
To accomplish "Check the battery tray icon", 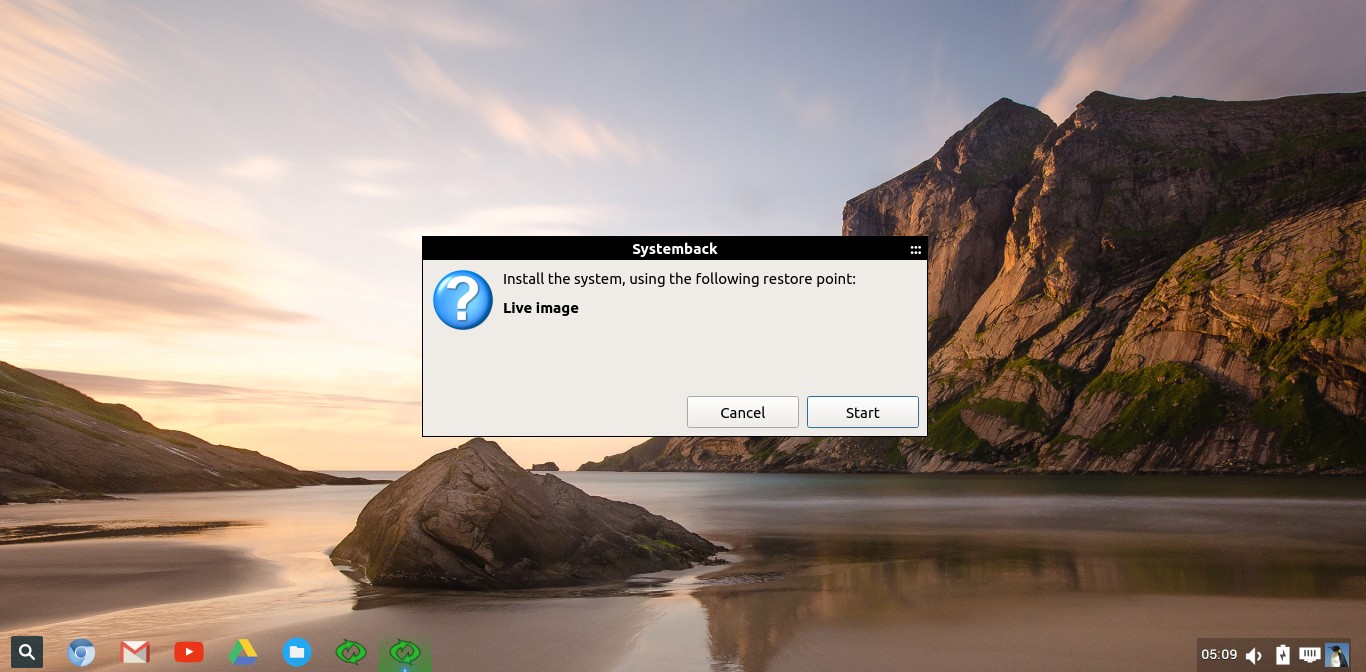I will (x=1283, y=655).
